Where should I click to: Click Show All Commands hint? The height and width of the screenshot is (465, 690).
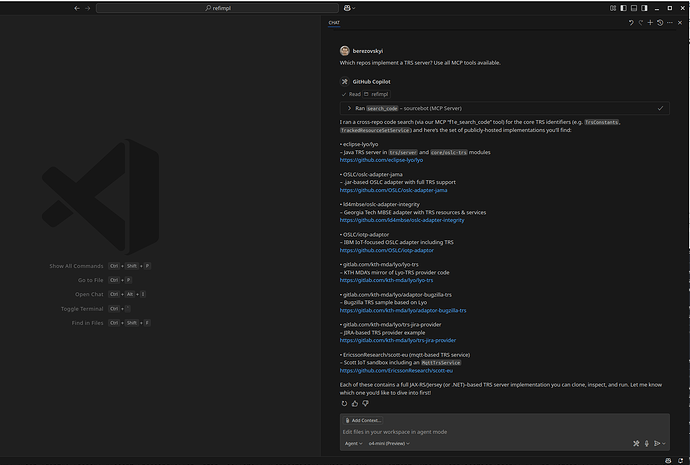coord(76,266)
